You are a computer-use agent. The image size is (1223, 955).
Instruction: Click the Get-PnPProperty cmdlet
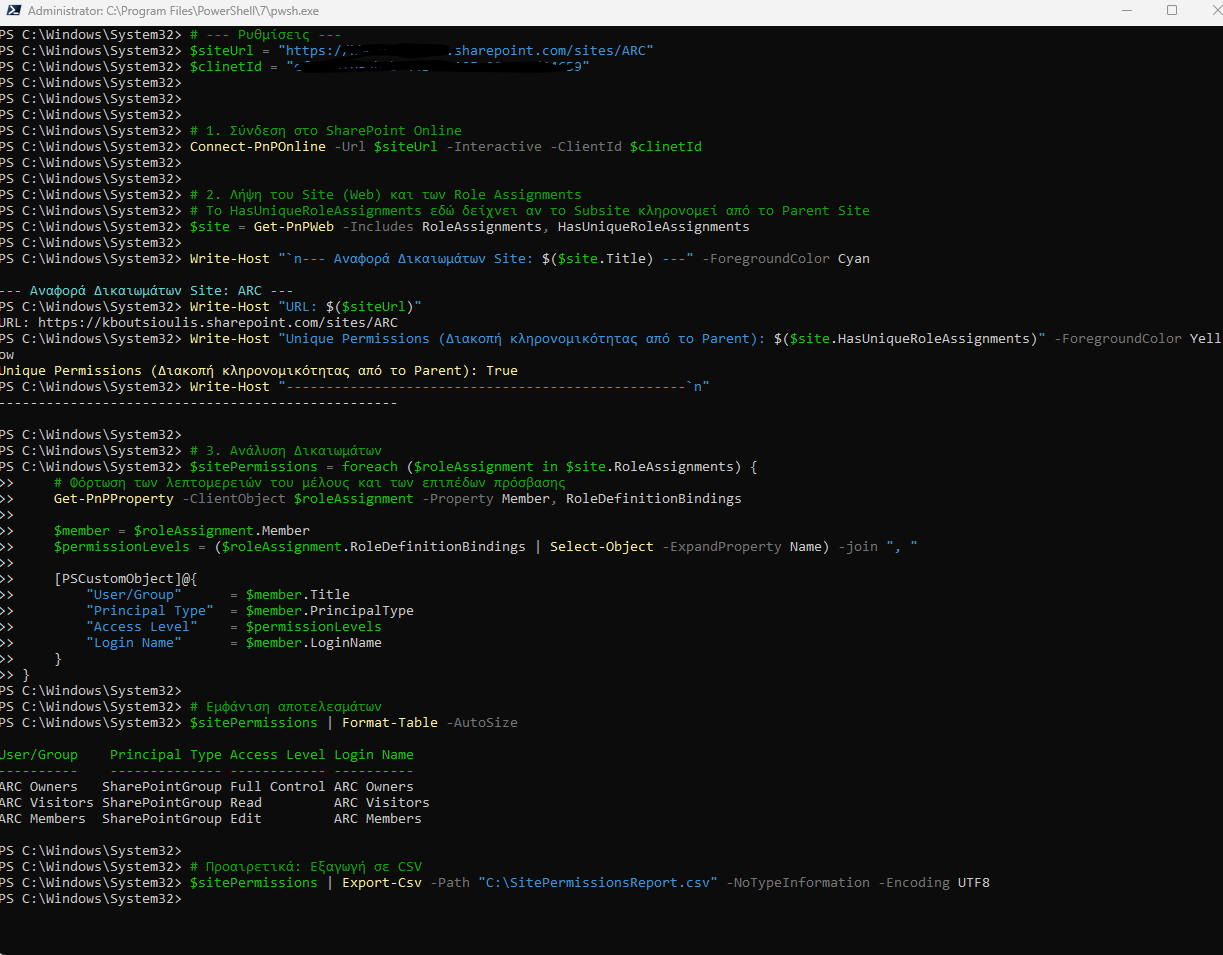pos(113,499)
